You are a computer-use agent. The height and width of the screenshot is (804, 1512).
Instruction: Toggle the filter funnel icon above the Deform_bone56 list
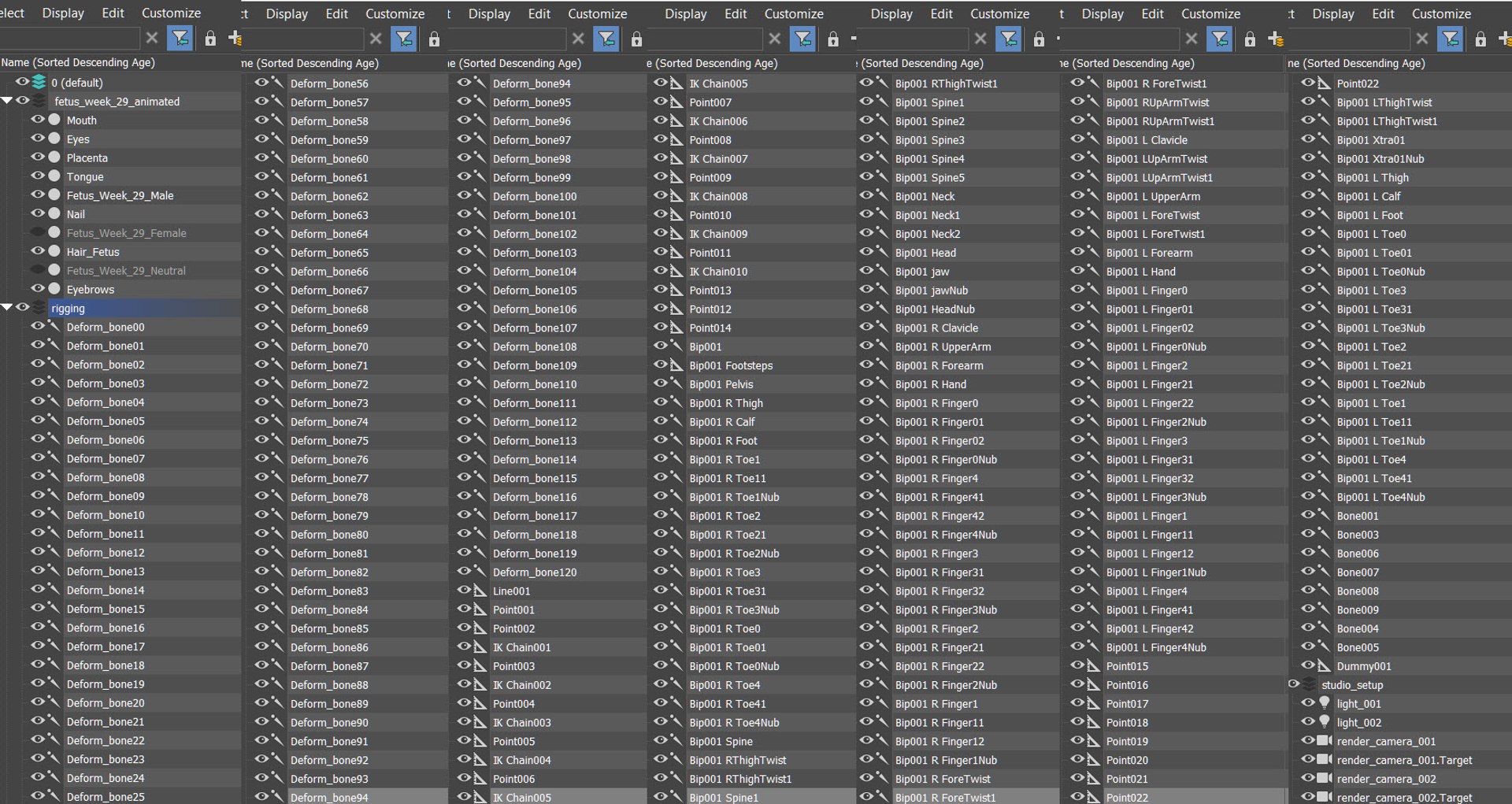[404, 39]
